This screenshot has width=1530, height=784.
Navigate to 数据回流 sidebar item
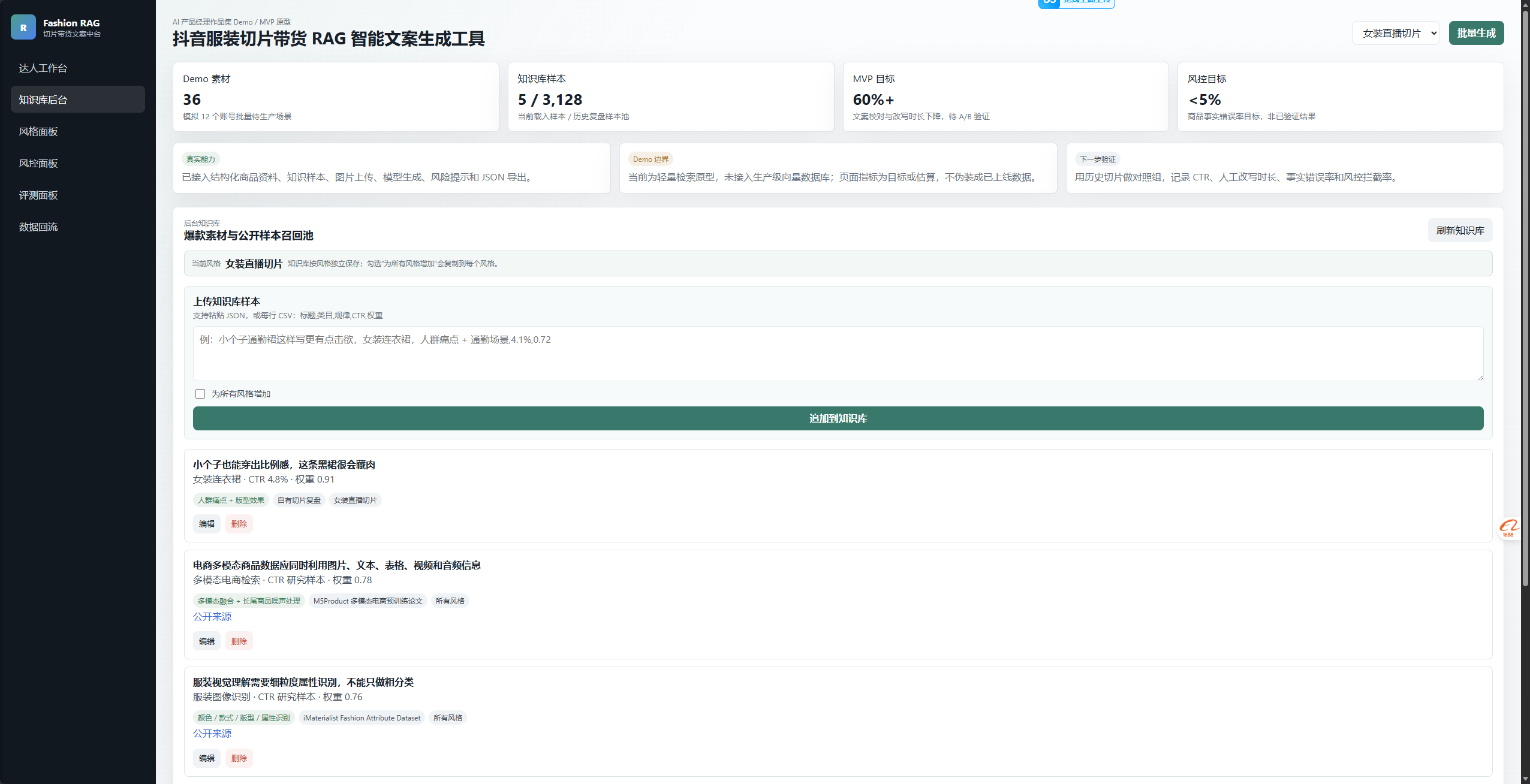click(78, 227)
